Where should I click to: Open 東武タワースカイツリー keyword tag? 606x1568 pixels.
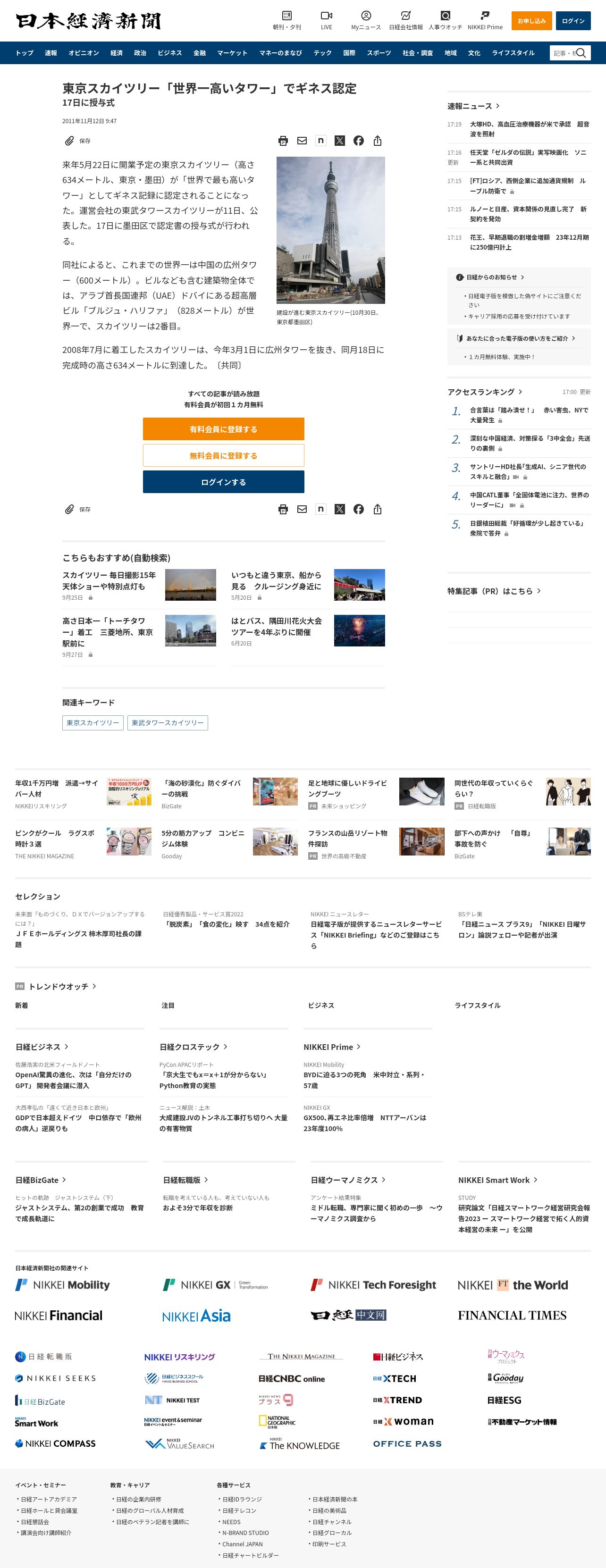pyautogui.click(x=168, y=722)
